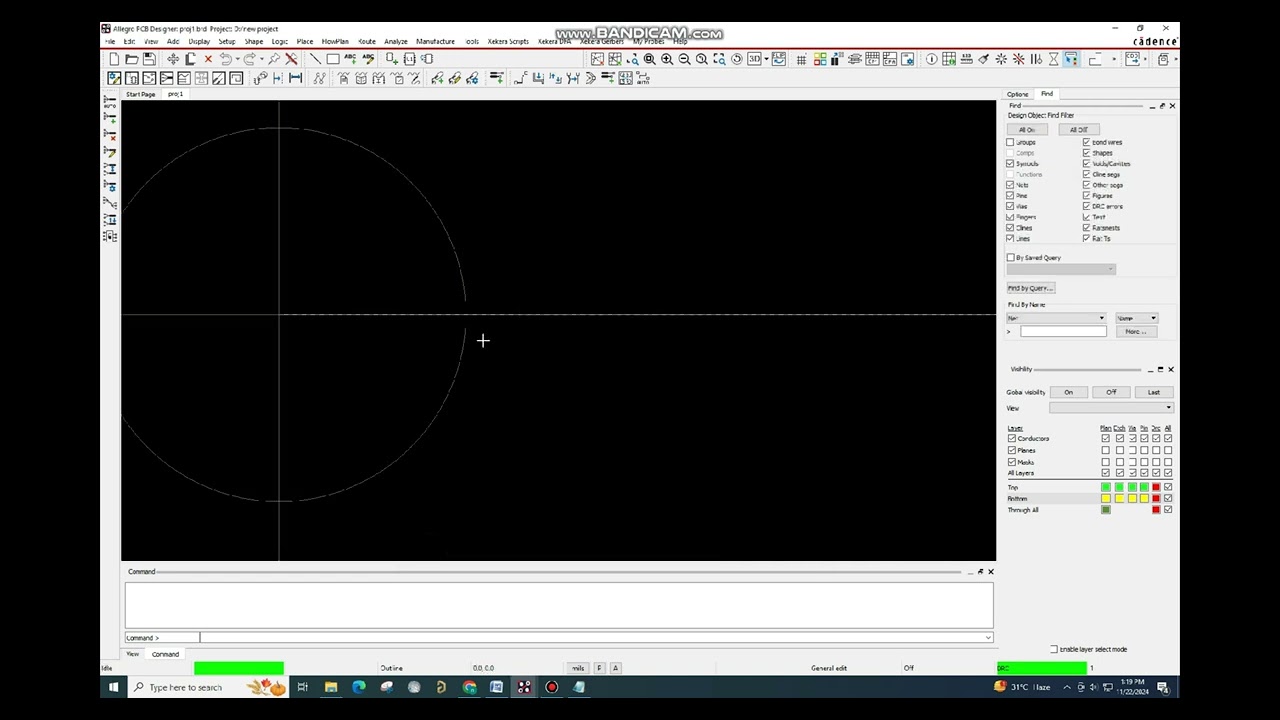Click the Copy icon
This screenshot has width=1280, height=720.
point(190,59)
